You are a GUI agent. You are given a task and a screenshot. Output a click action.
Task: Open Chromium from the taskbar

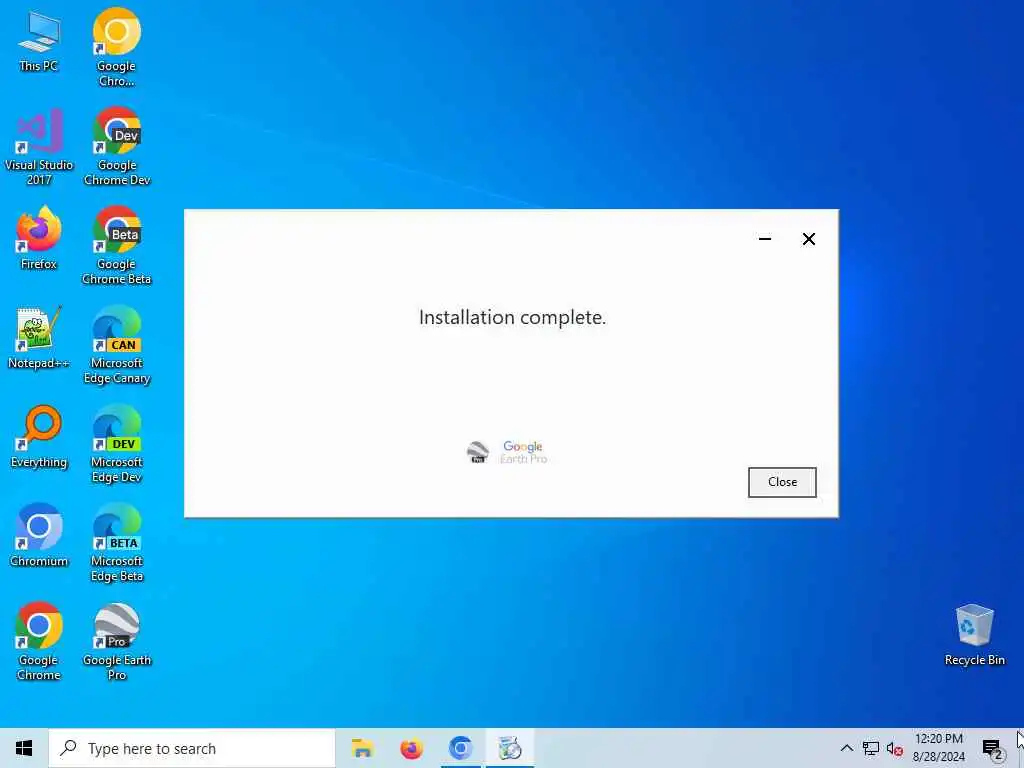click(461, 748)
